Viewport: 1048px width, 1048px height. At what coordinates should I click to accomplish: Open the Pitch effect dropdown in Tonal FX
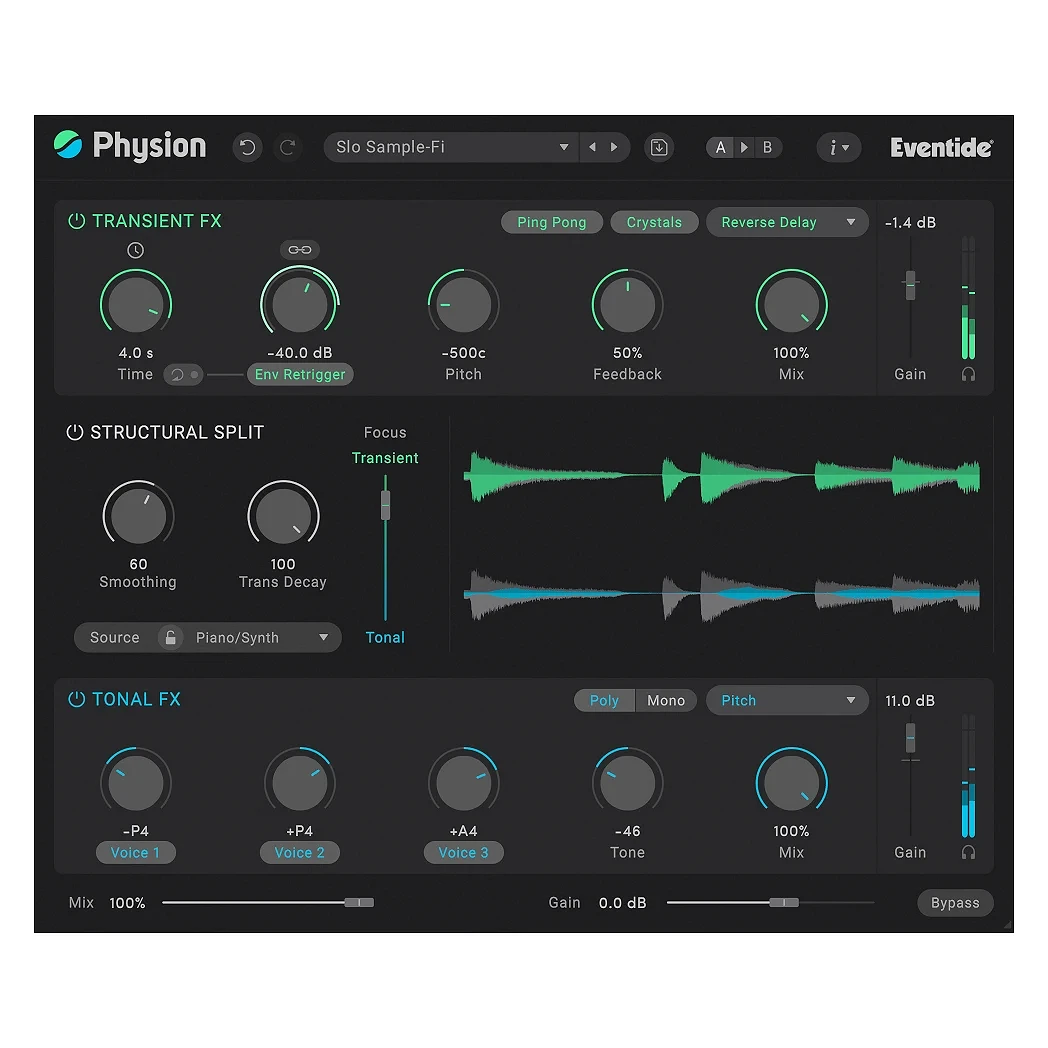point(787,700)
